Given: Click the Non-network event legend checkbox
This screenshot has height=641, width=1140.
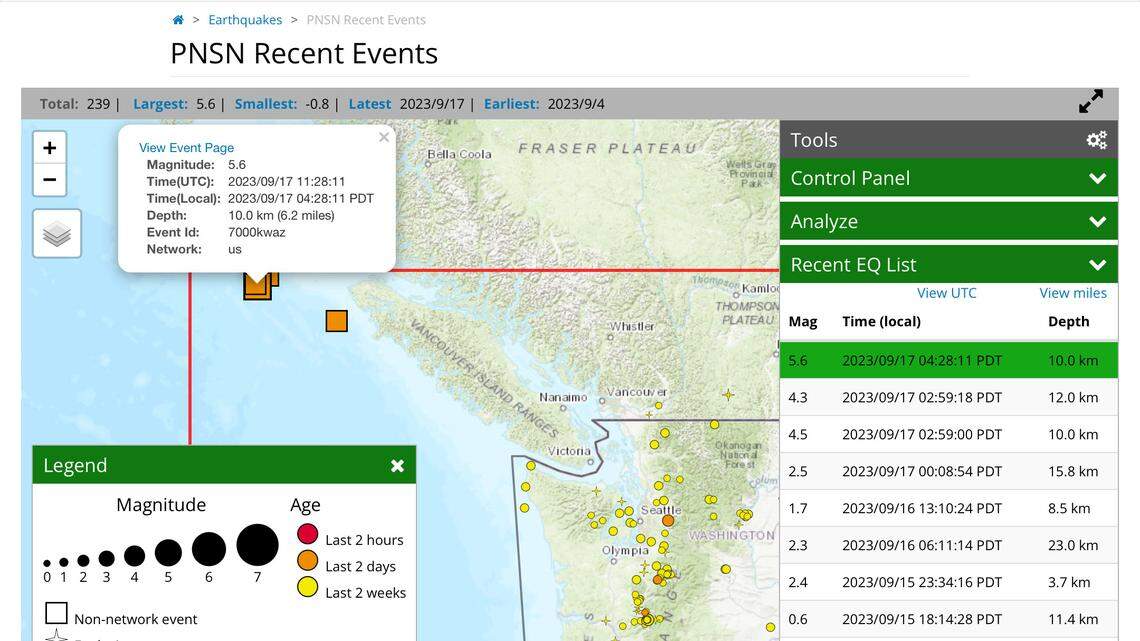Looking at the screenshot, I should [x=56, y=612].
